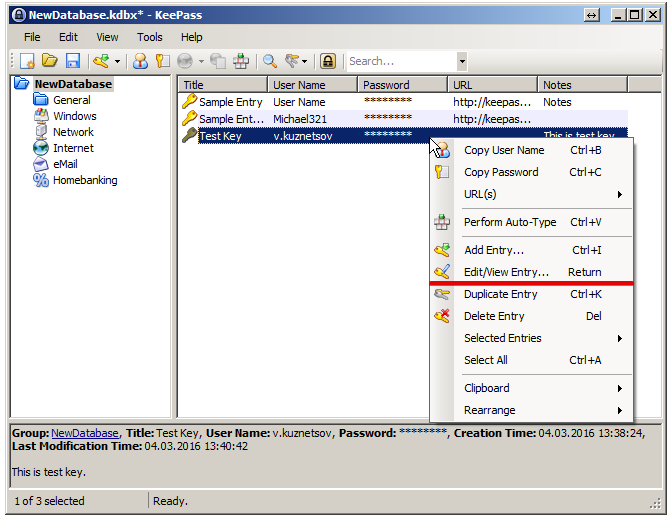Click the Copy Password toolbar icon

click(x=161, y=61)
